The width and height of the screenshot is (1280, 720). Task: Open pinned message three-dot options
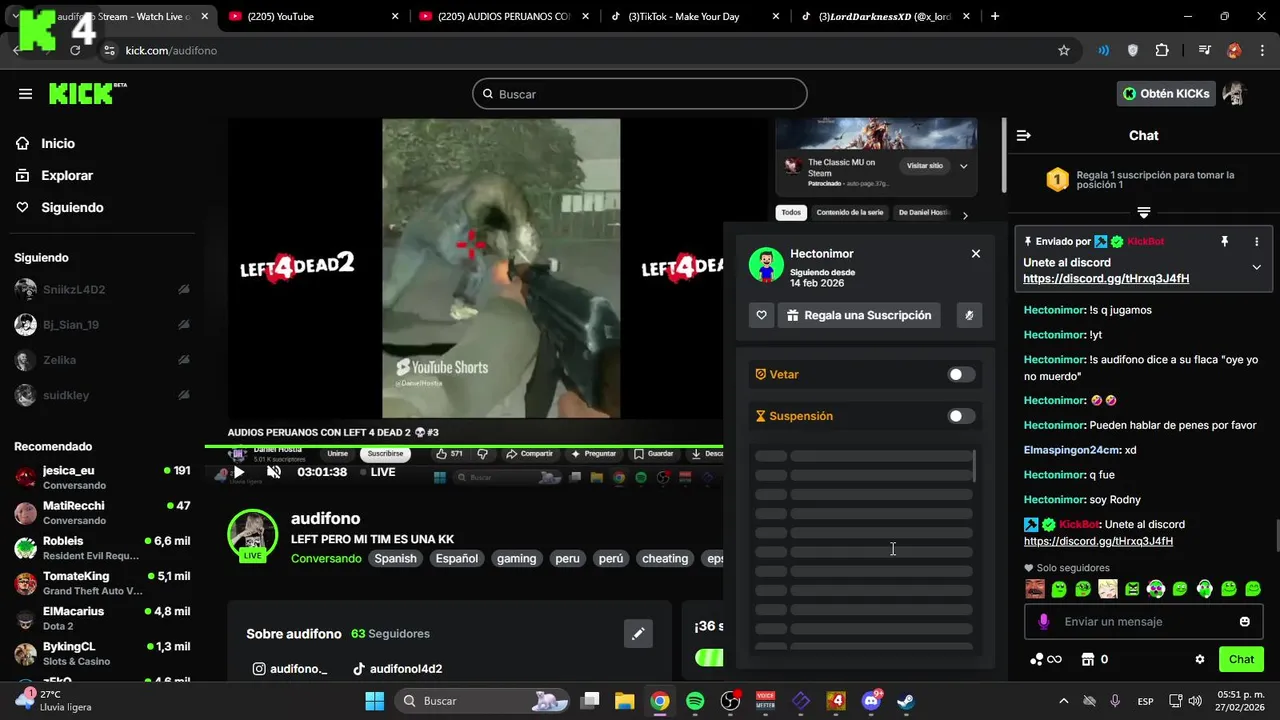pyautogui.click(x=1257, y=242)
